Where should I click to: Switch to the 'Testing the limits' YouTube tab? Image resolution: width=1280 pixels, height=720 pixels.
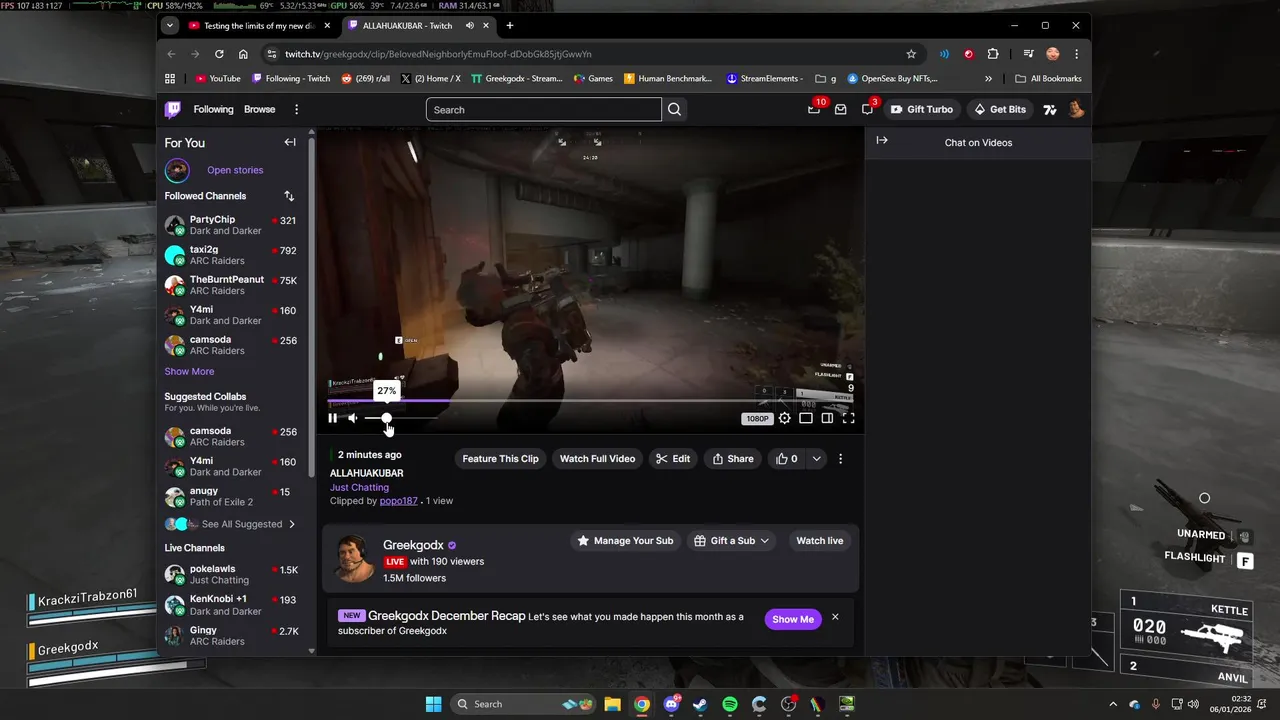pyautogui.click(x=260, y=25)
